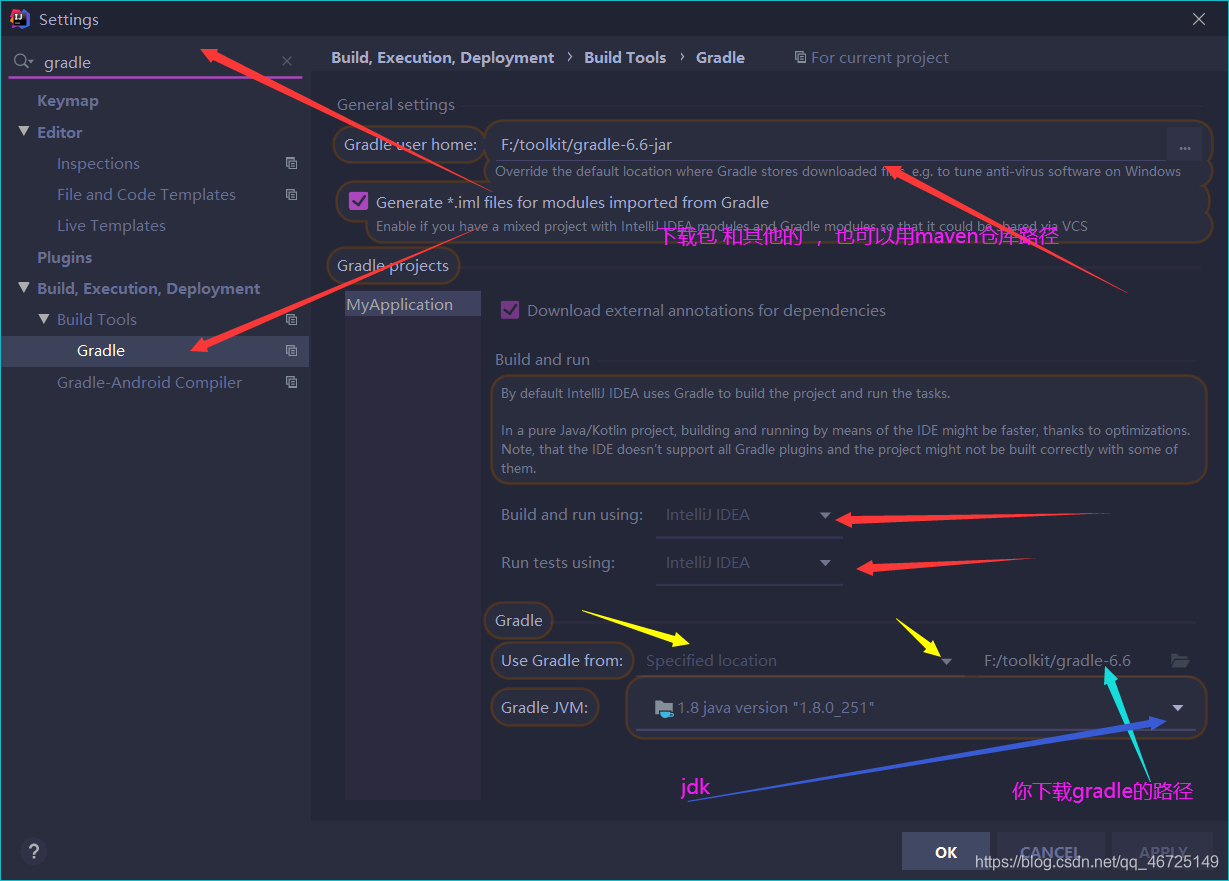Open search history dropdown by magnifier
Screen dimensions: 1229x881
click(x=31, y=63)
